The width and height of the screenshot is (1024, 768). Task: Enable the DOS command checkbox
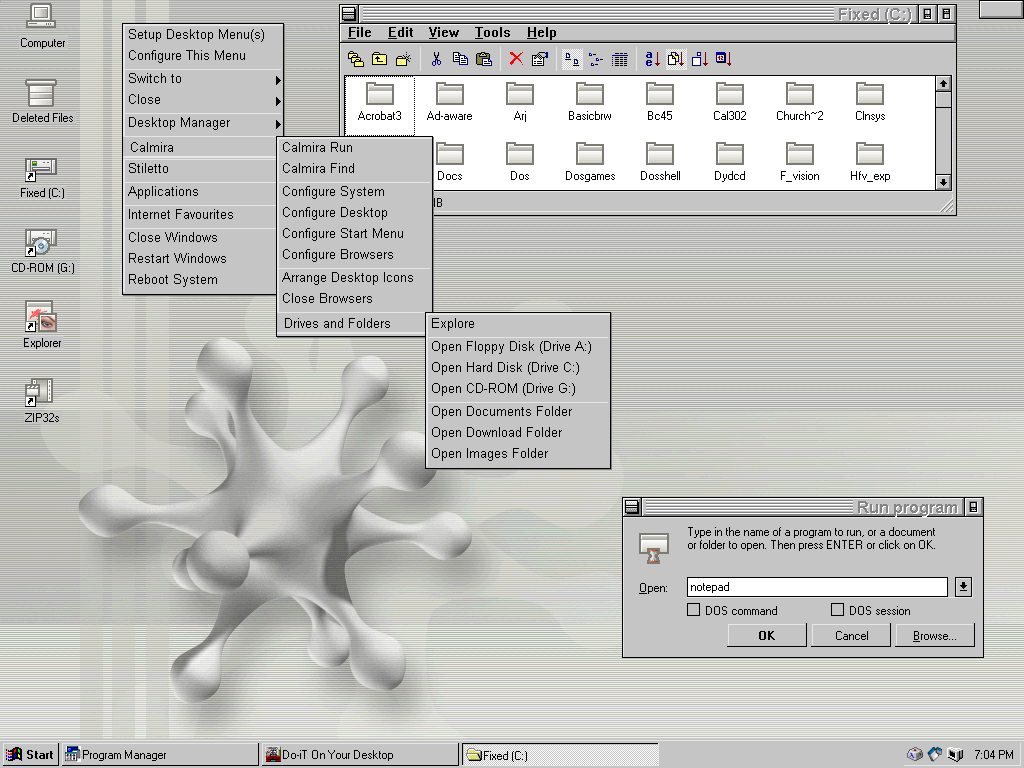[x=694, y=610]
